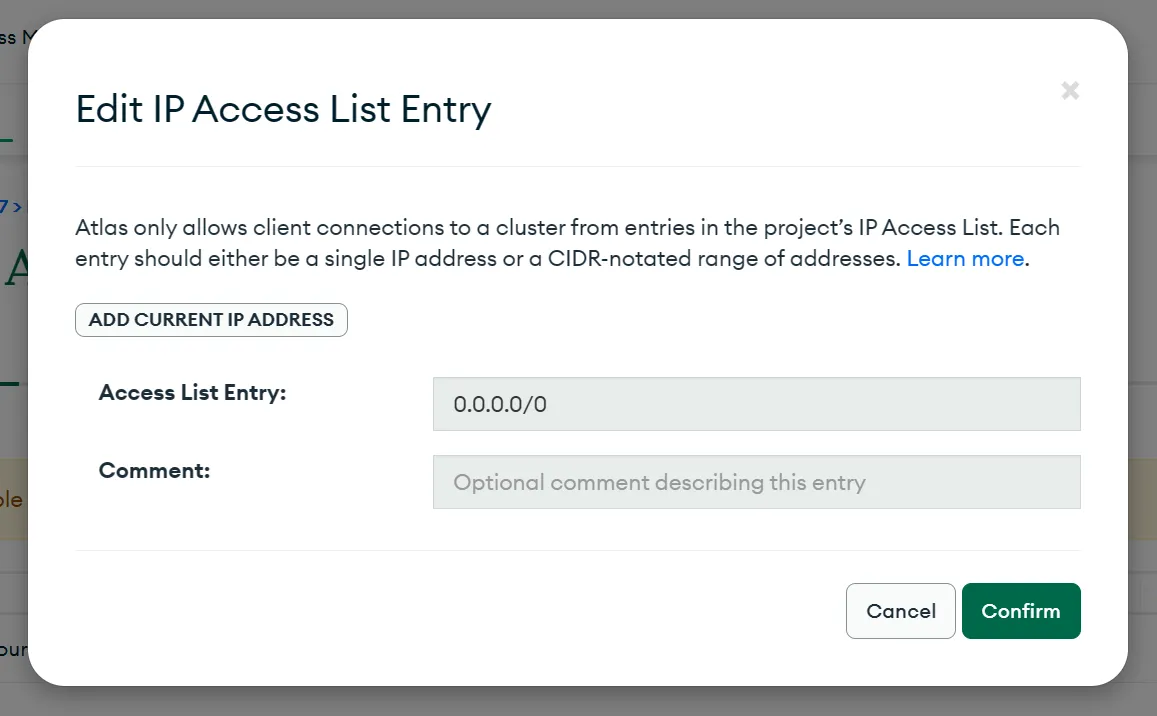Click the Comment label text
Image resolution: width=1157 pixels, height=716 pixels.
154,470
